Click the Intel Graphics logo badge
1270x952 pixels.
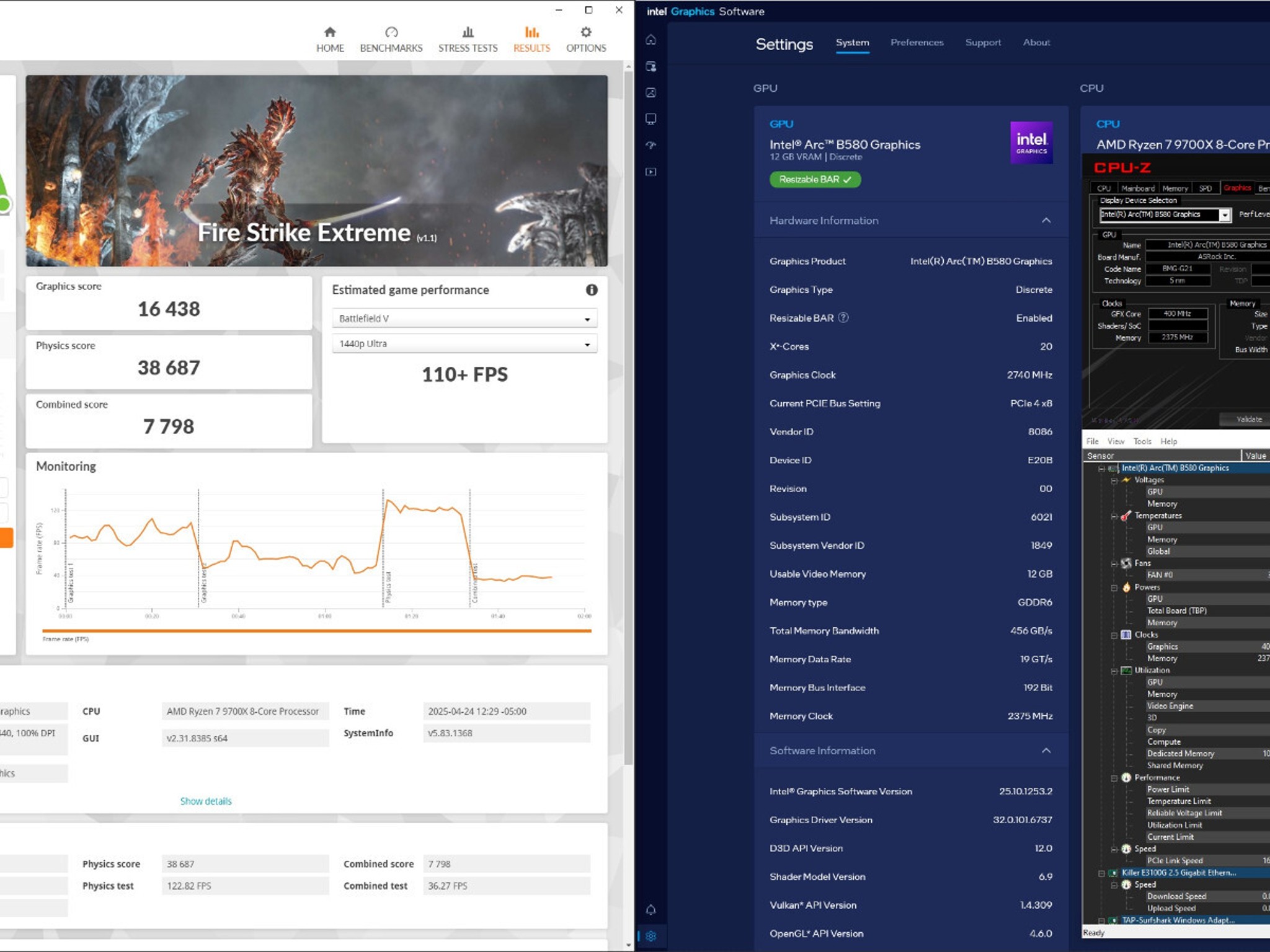[x=1031, y=143]
